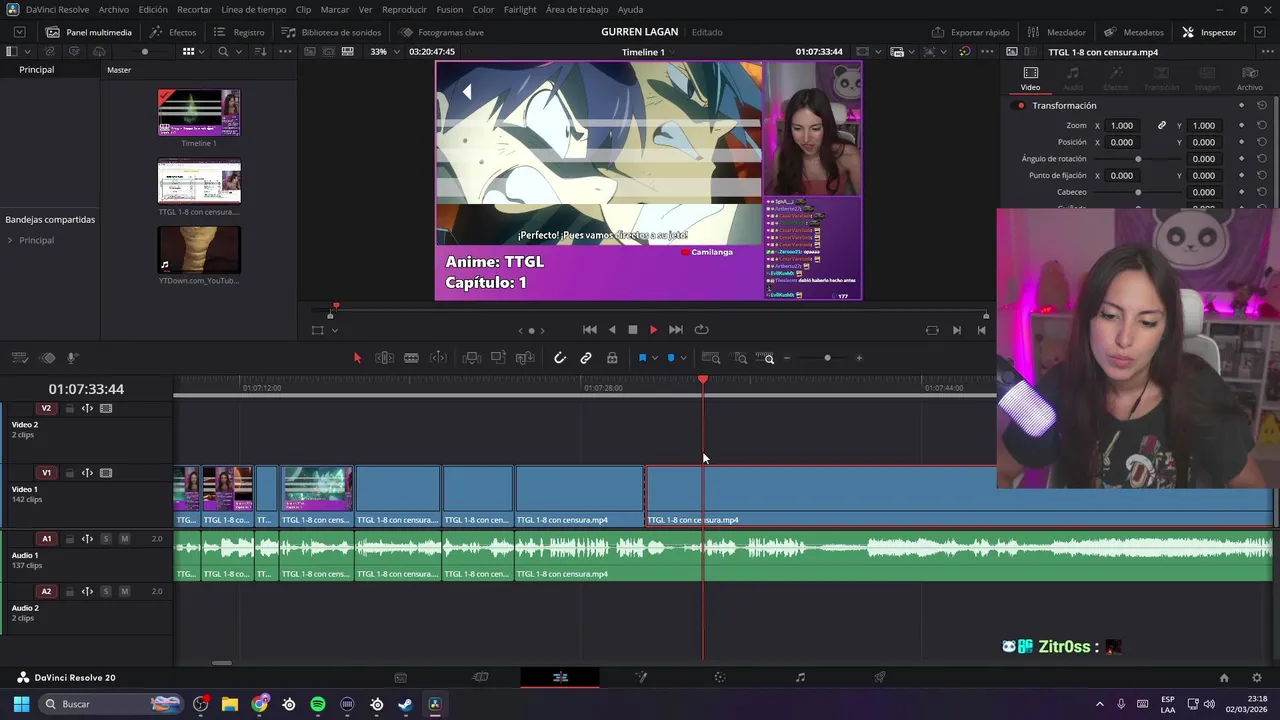1280x720 pixels.
Task: Open File Explorer from the taskbar
Action: (230, 704)
